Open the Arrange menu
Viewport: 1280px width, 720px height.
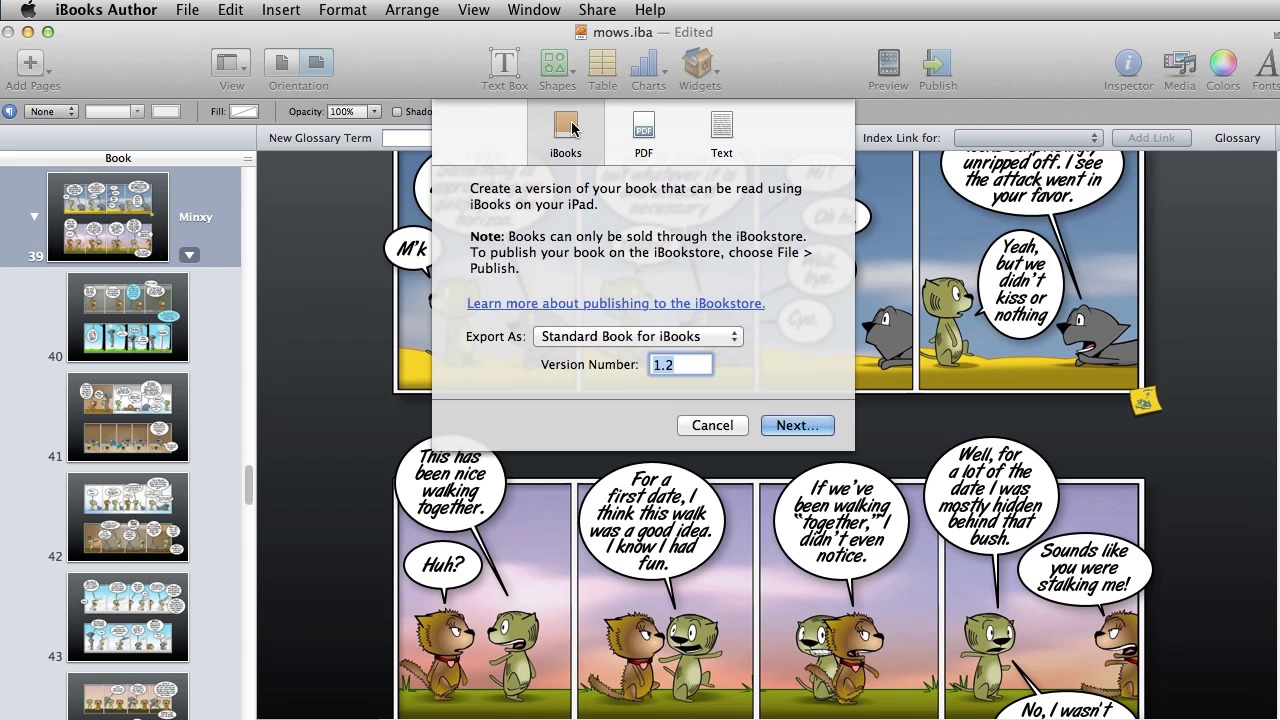(412, 10)
